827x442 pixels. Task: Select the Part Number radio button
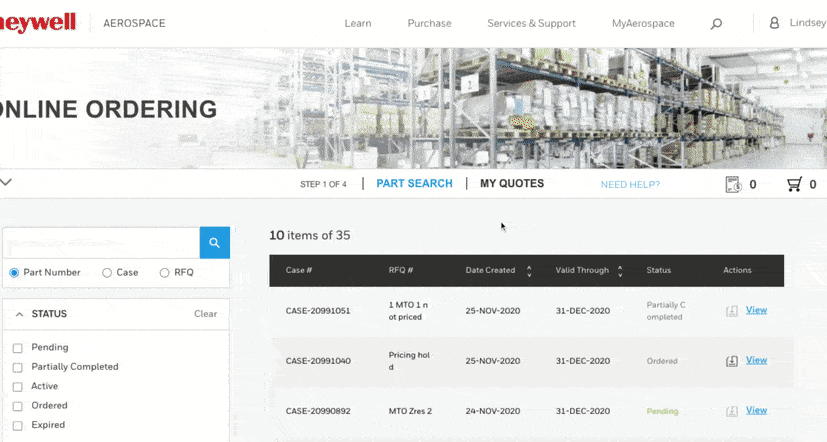pyautogui.click(x=14, y=273)
